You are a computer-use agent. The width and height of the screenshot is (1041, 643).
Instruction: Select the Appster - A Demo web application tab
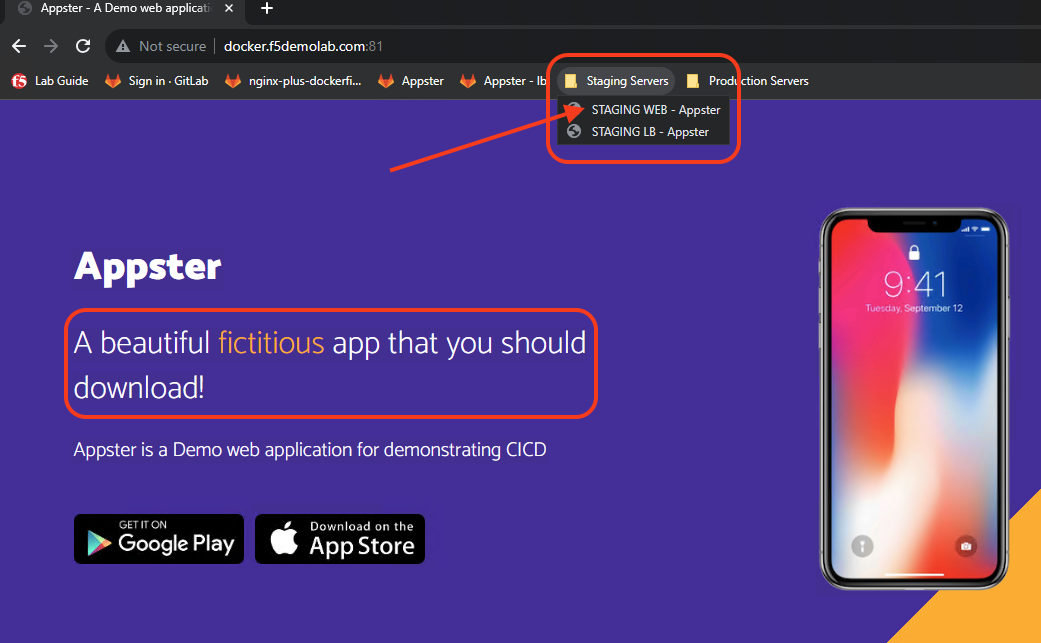point(125,9)
